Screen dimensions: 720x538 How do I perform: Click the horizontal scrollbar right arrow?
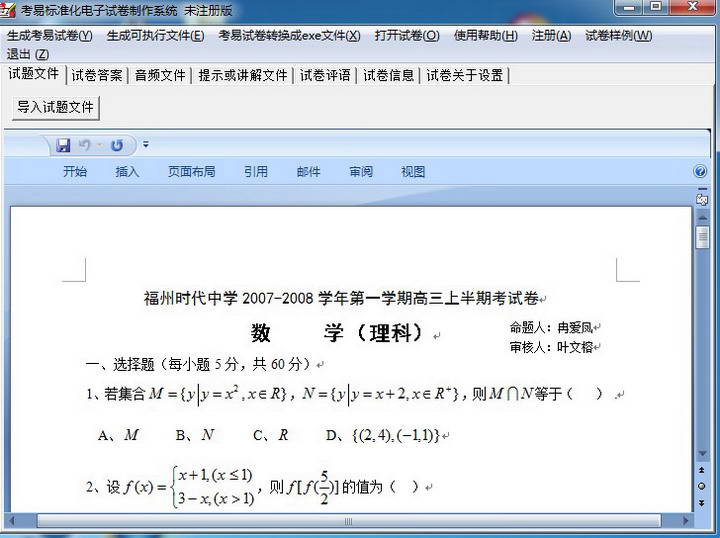(687, 521)
